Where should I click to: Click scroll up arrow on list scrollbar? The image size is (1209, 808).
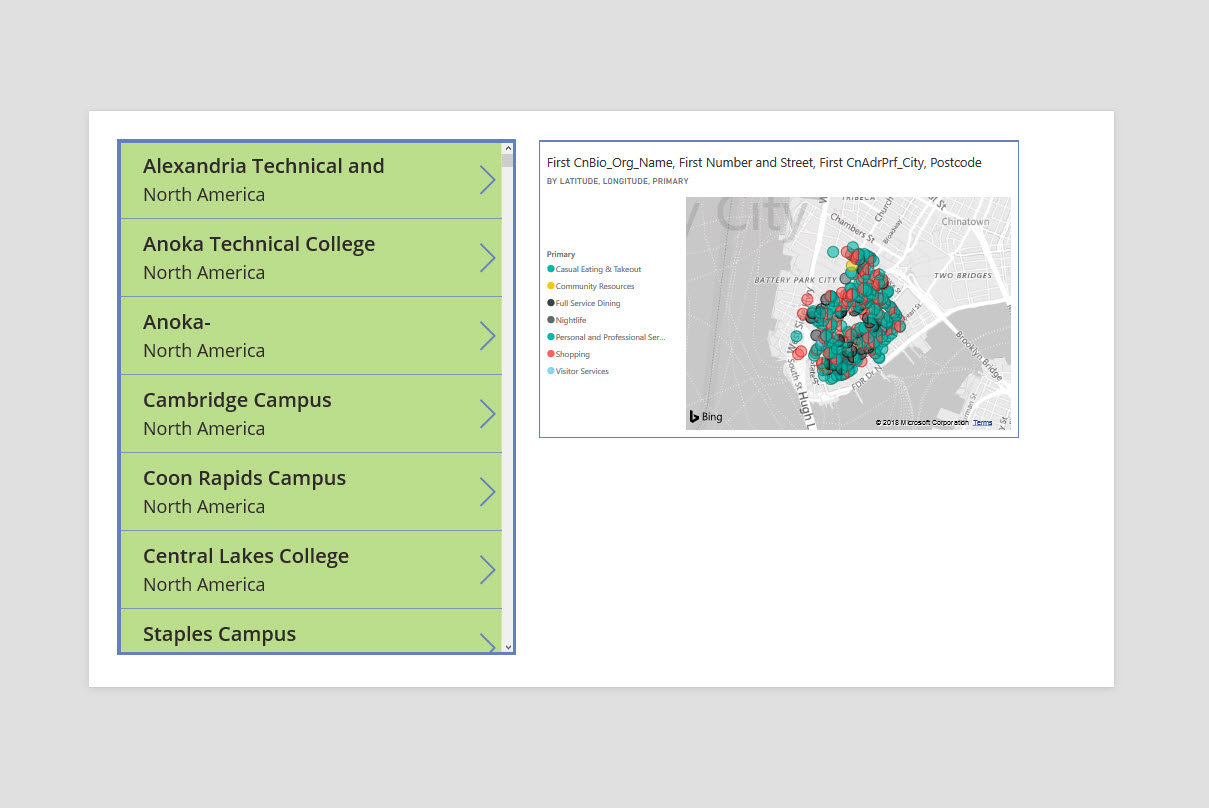508,148
